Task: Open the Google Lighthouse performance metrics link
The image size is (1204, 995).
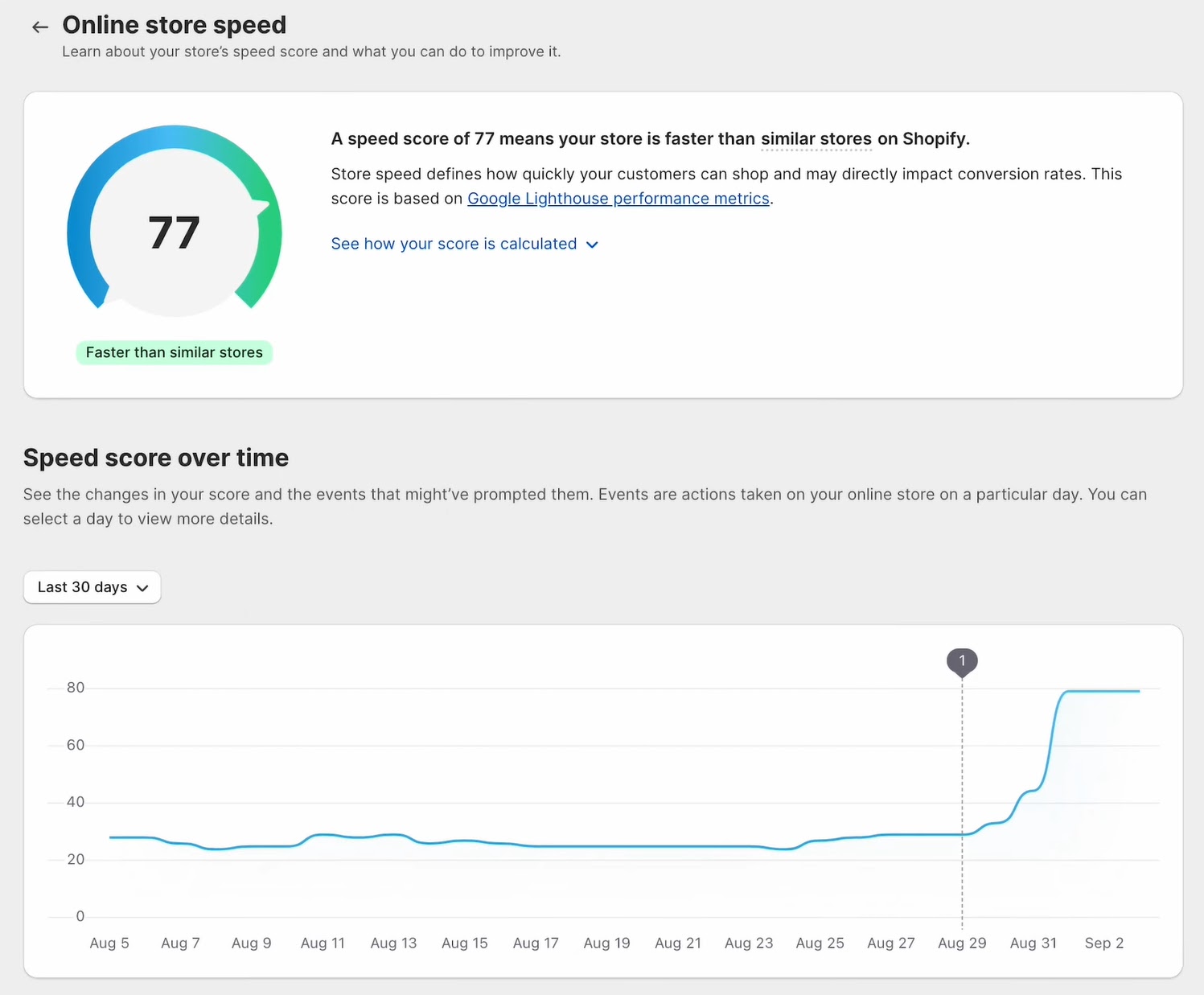Action: (618, 198)
